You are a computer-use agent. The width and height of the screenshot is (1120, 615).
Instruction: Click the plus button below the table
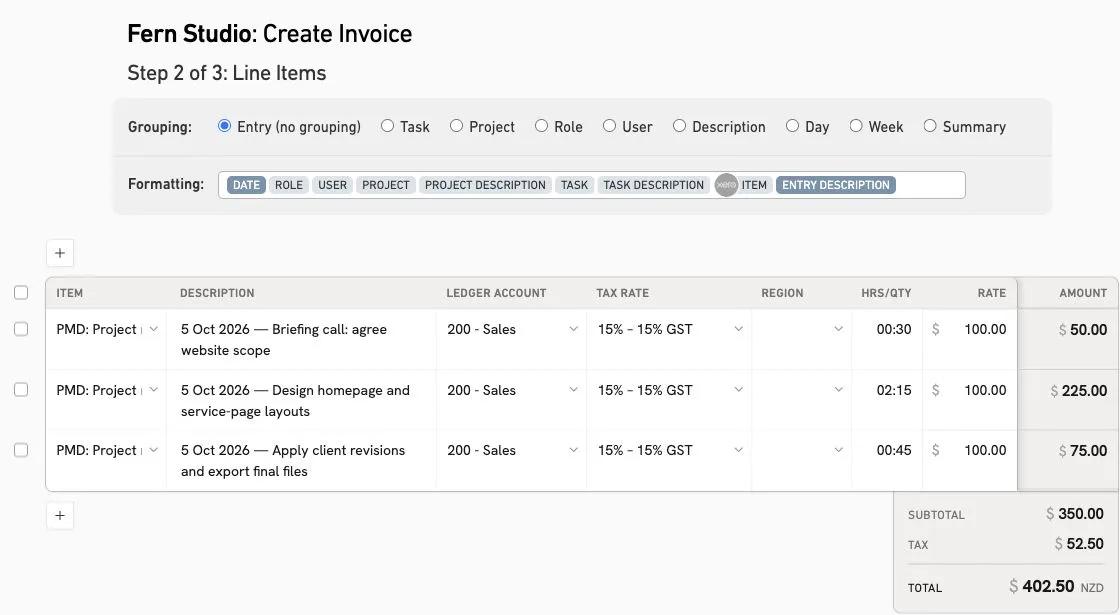click(x=60, y=515)
